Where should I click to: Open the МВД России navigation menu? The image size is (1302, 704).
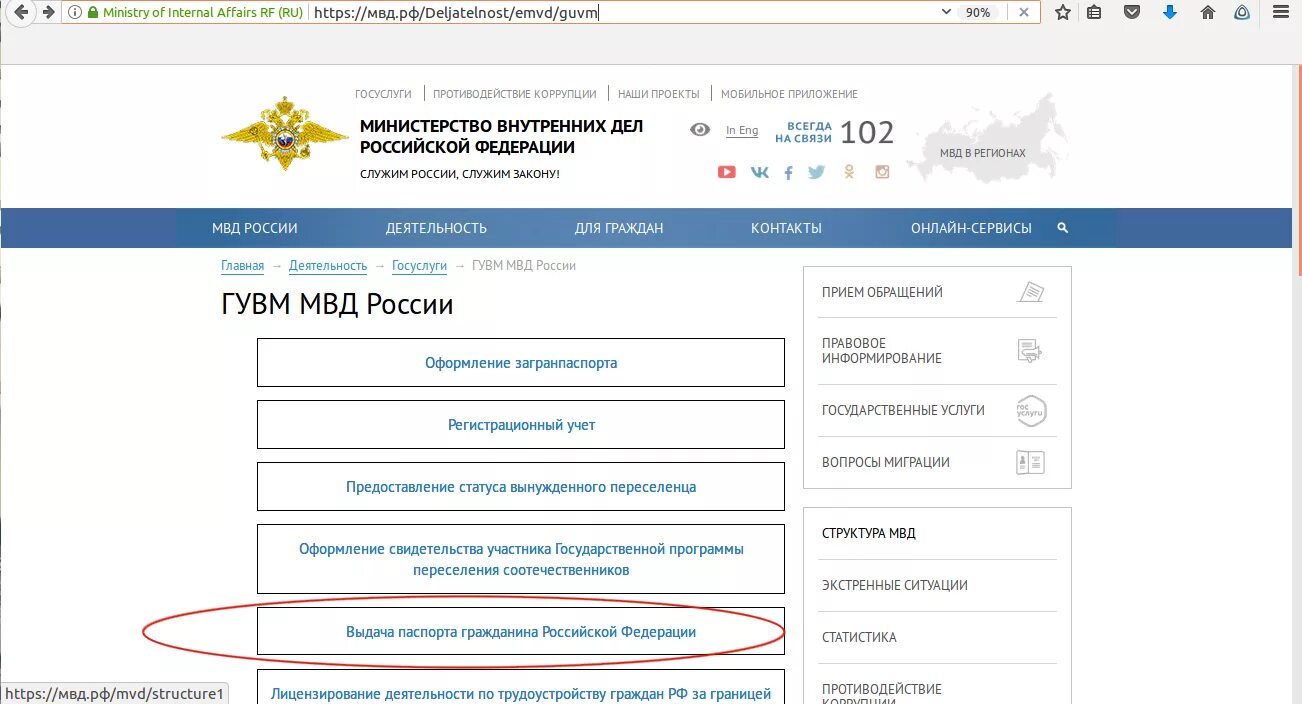(255, 228)
